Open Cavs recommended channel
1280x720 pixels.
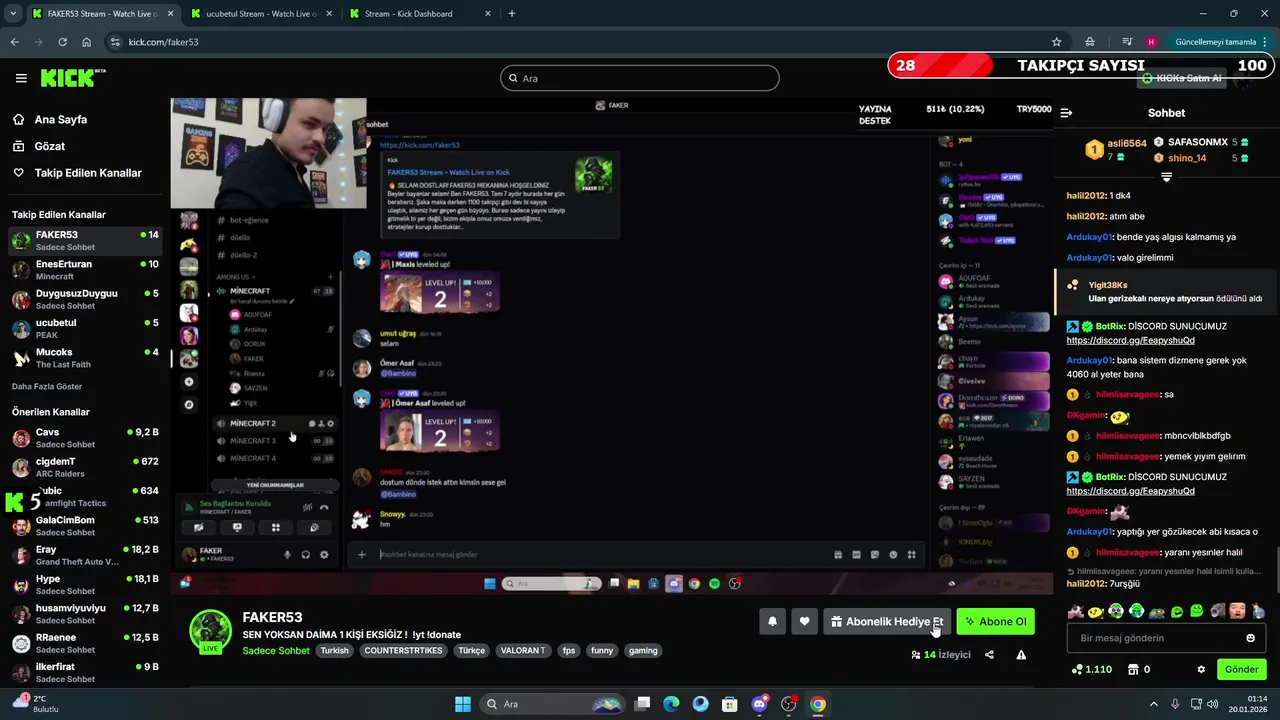tap(85, 438)
